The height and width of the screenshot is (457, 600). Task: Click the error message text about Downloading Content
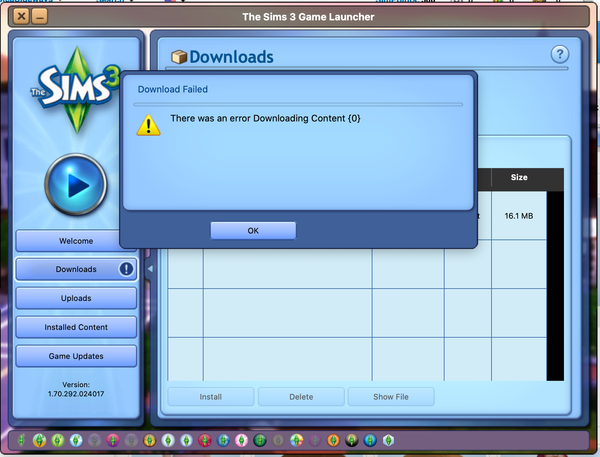[266, 118]
